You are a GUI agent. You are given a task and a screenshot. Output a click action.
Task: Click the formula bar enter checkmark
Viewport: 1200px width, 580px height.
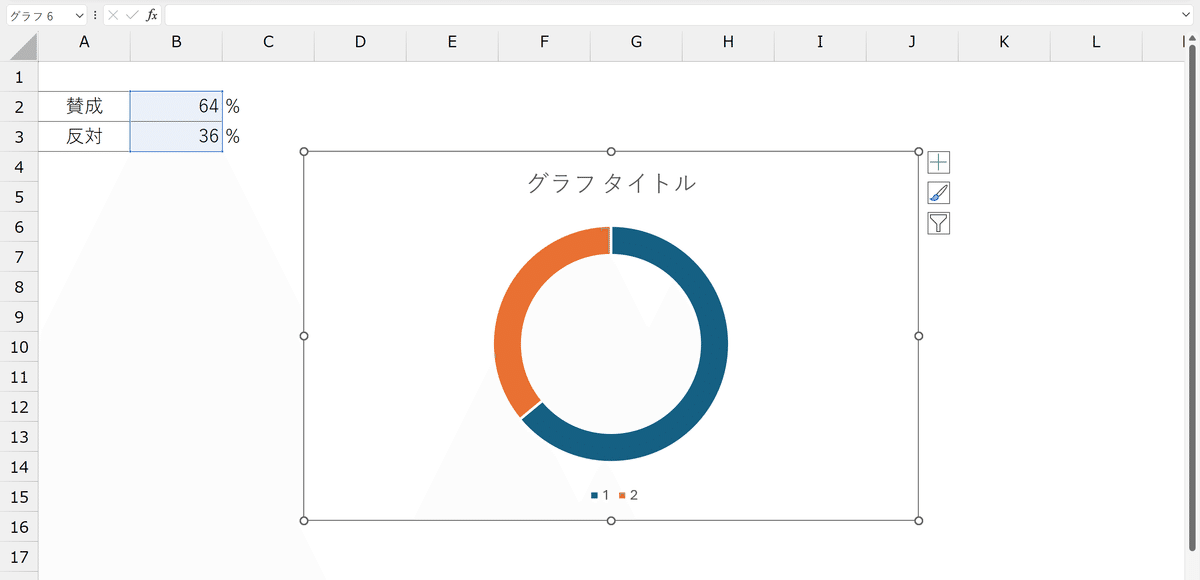tap(131, 16)
